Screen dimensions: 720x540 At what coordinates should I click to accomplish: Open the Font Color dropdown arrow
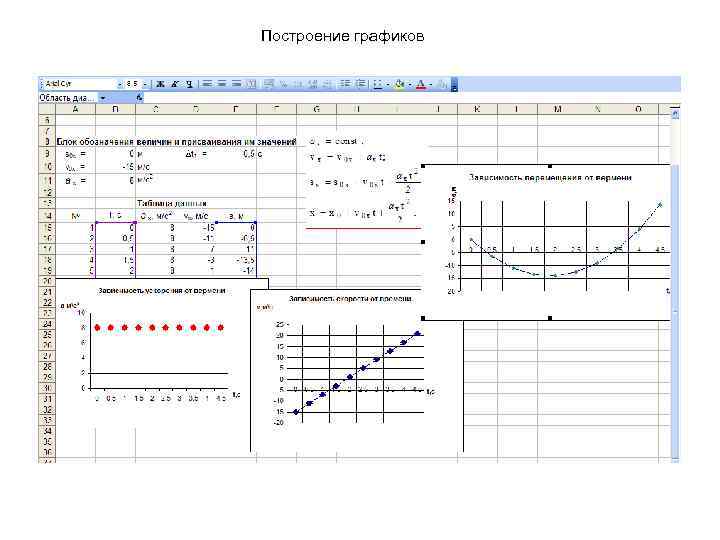[431, 84]
